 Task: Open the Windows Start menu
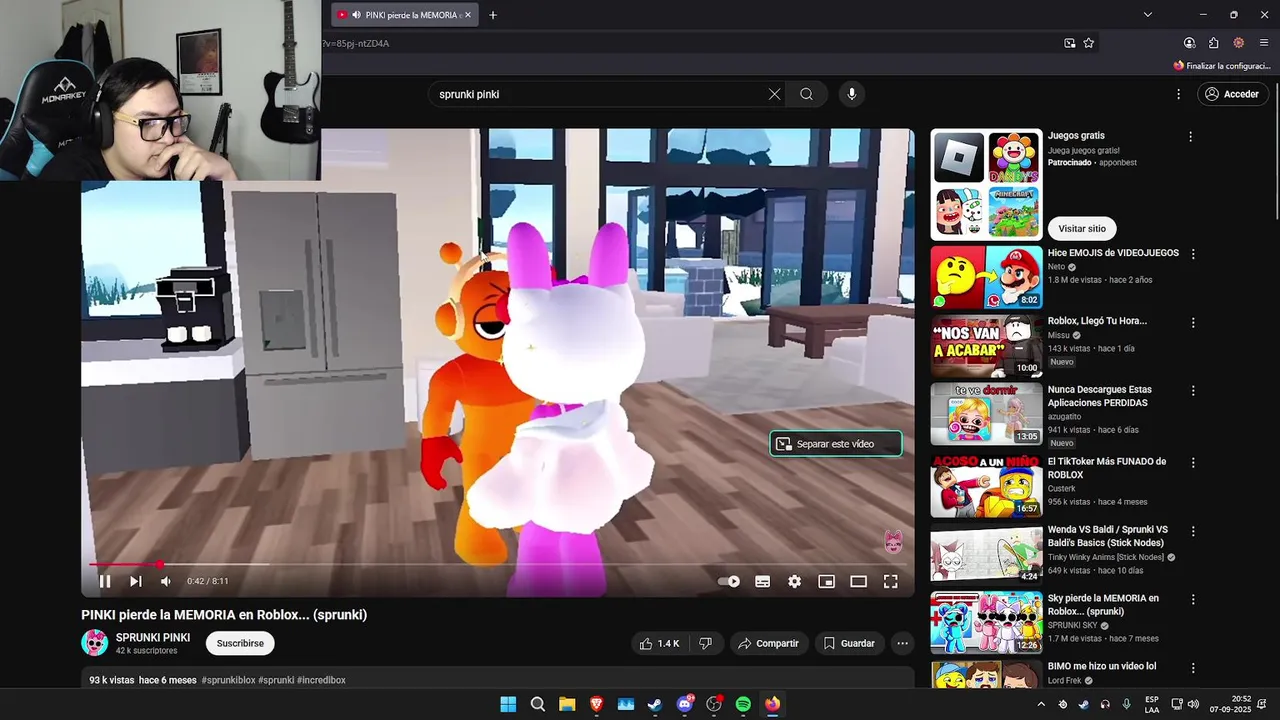[508, 704]
